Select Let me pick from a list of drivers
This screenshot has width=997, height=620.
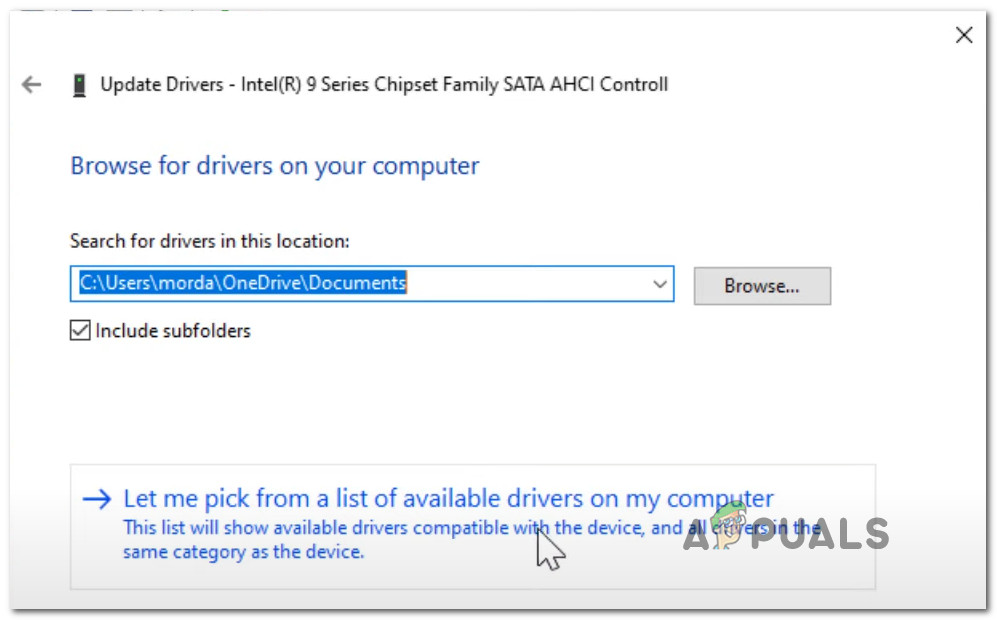(x=447, y=498)
